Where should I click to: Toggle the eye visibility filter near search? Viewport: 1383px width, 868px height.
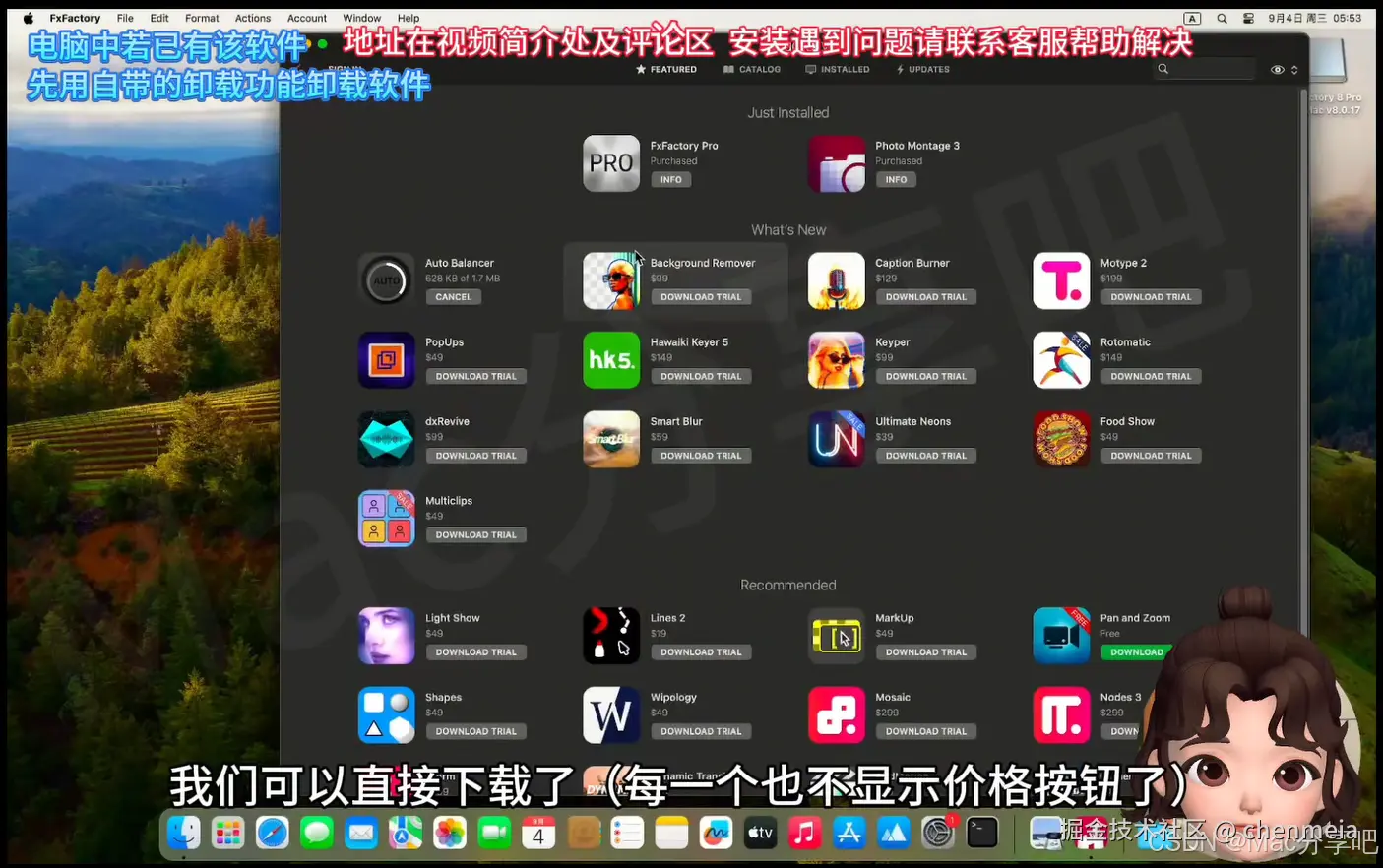pos(1276,69)
